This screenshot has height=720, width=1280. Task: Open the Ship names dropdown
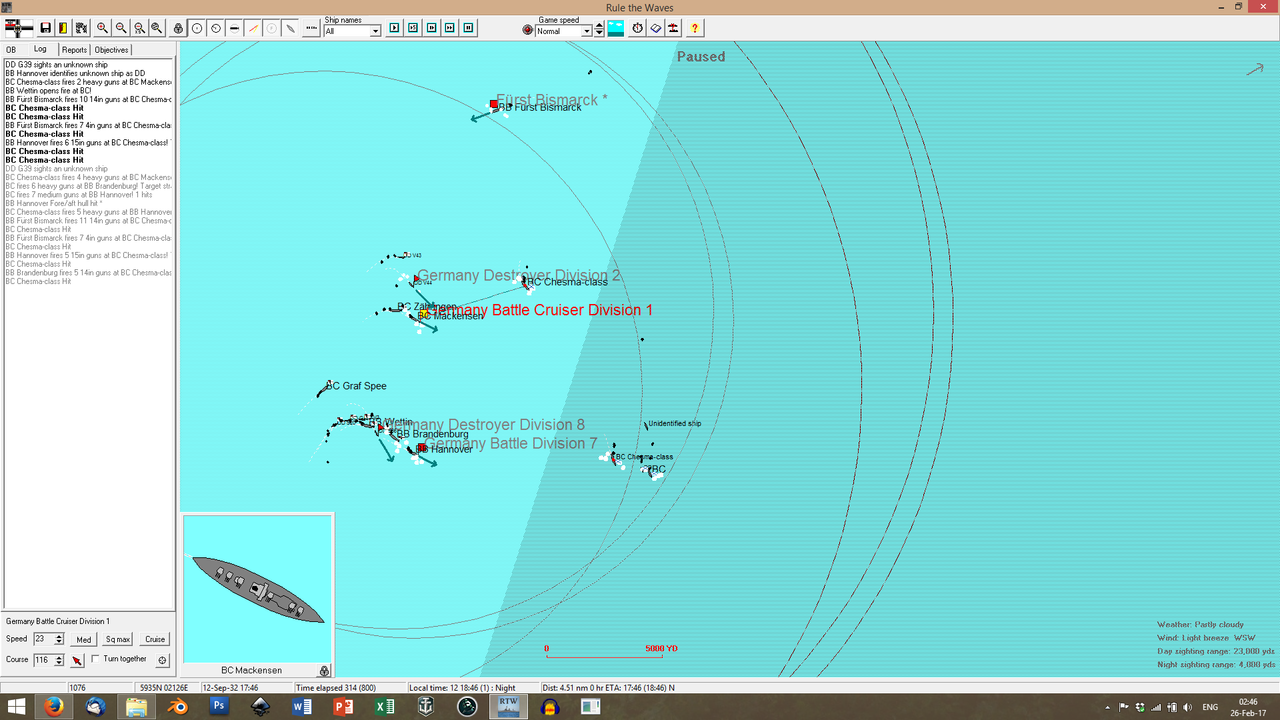(352, 31)
